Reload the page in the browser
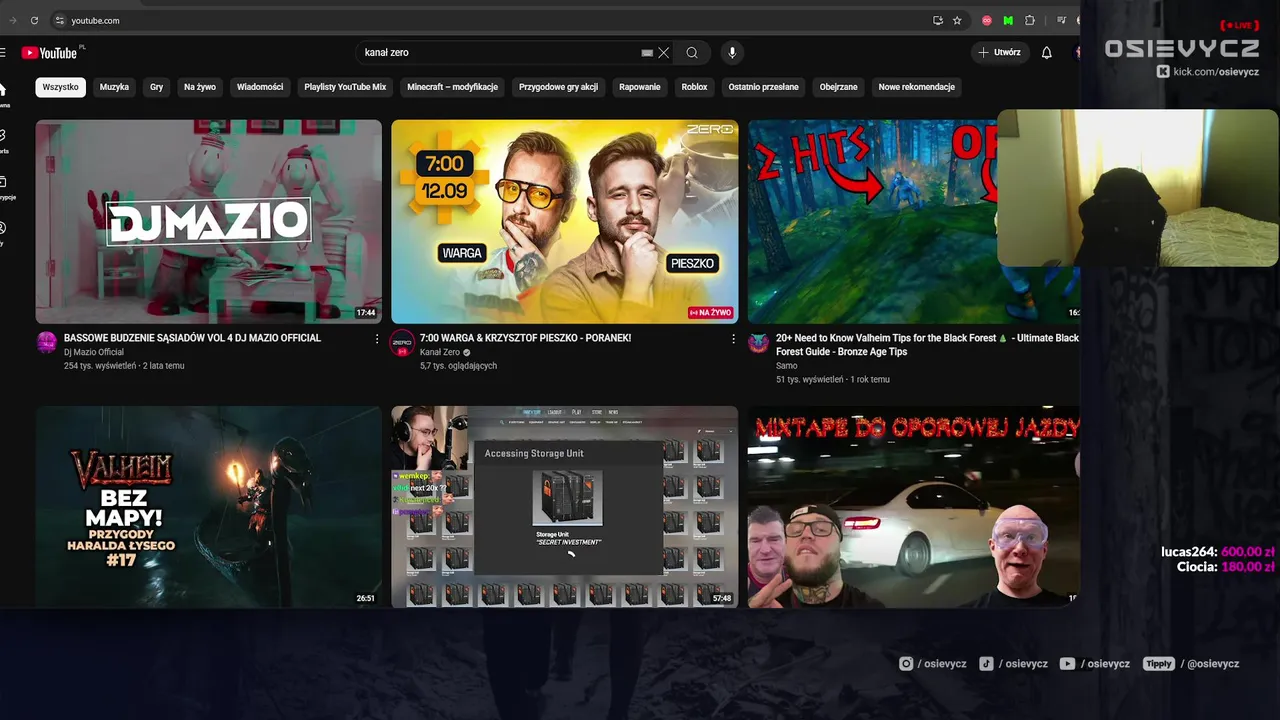The image size is (1280, 720). 34,20
